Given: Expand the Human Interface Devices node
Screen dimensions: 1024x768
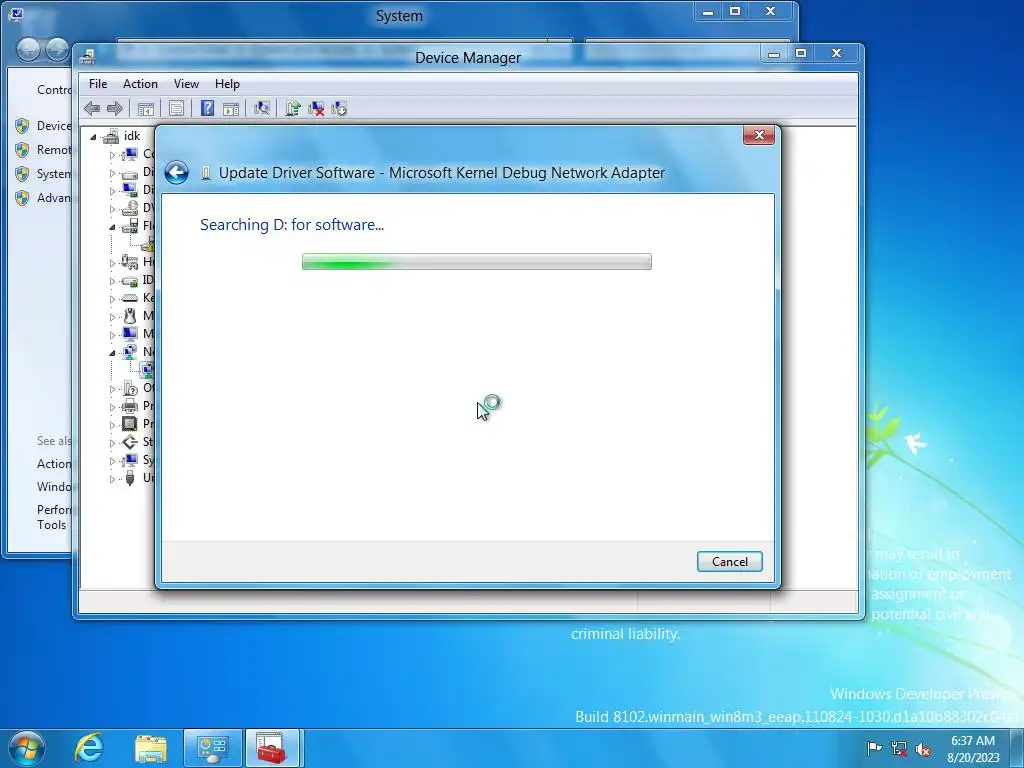Looking at the screenshot, I should (112, 263).
